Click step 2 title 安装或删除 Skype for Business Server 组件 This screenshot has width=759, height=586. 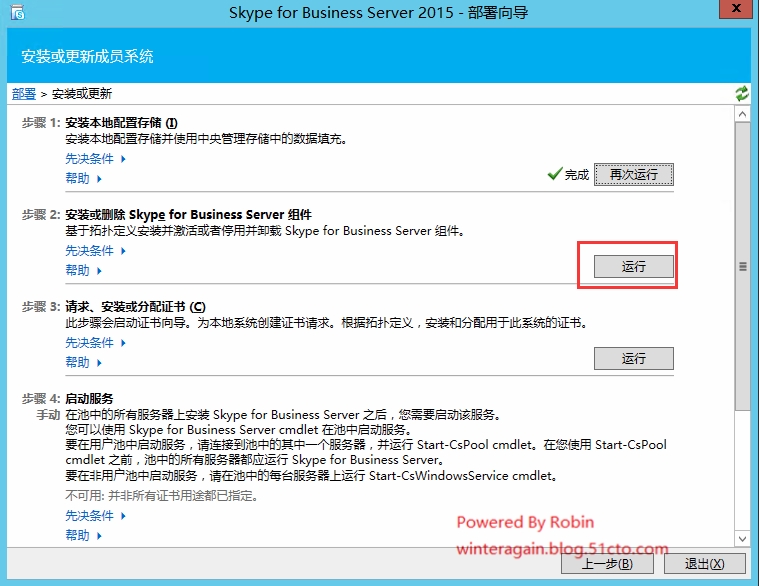188,215
